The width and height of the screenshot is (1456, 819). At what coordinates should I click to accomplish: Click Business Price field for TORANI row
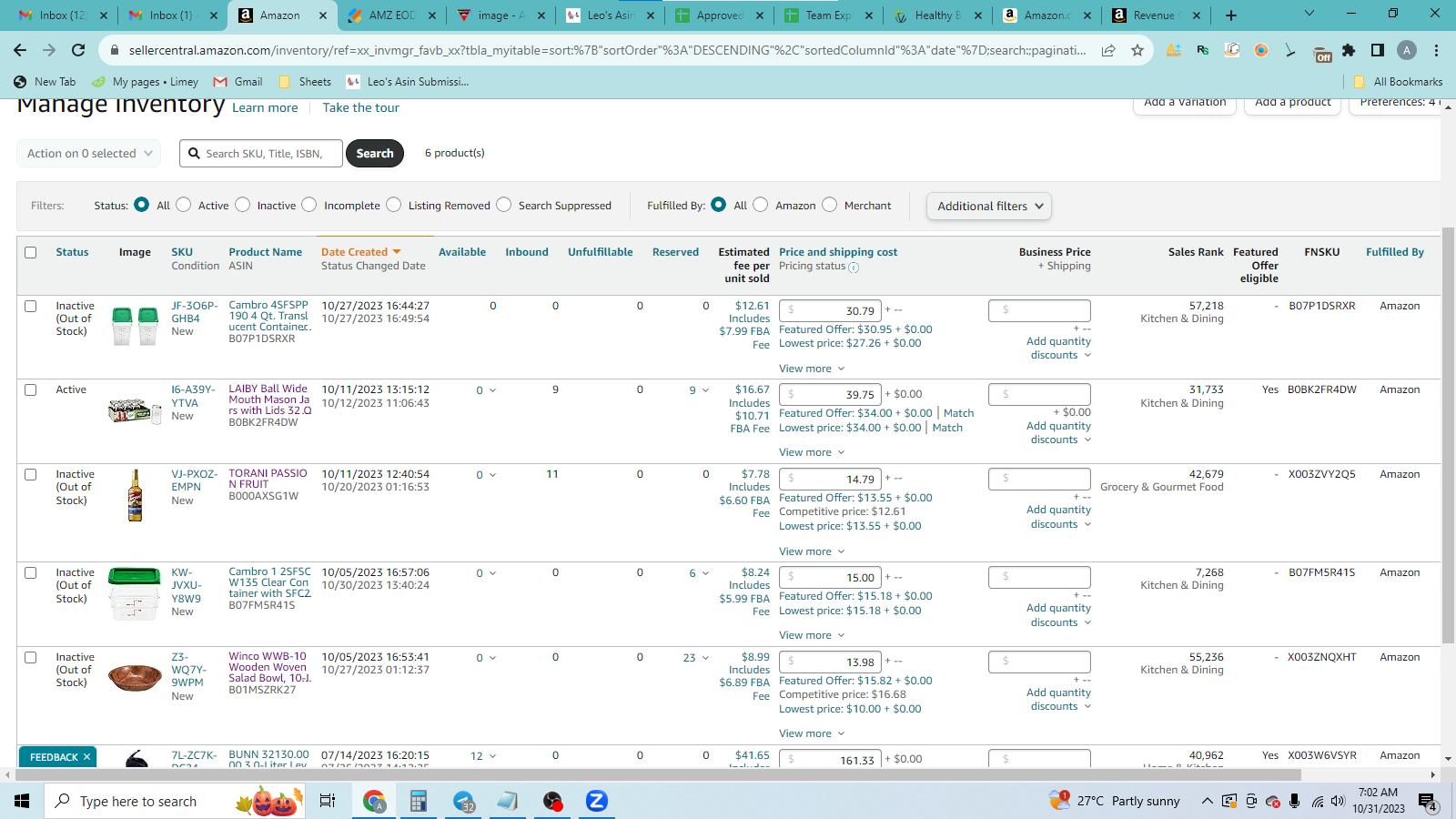pos(1039,479)
